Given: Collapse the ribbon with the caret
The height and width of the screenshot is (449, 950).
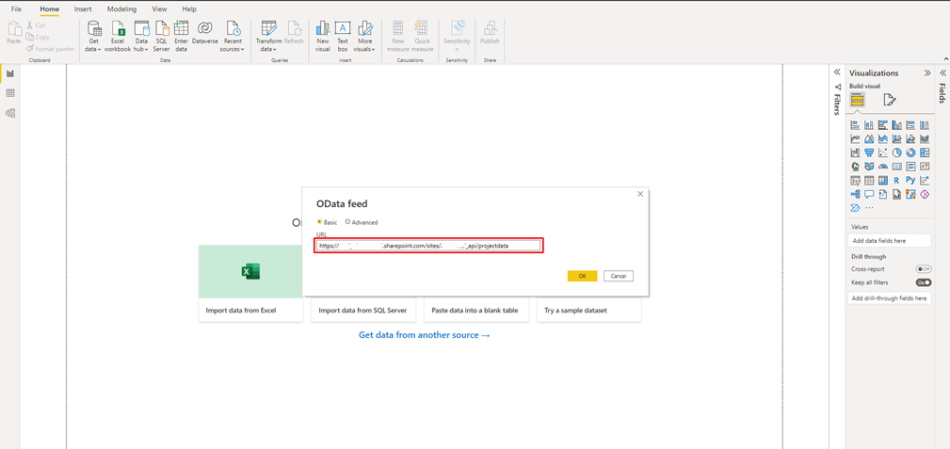Looking at the screenshot, I should [x=945, y=58].
